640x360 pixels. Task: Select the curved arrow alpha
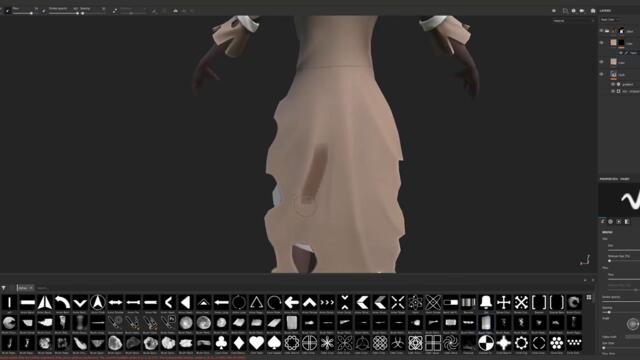pos(62,302)
